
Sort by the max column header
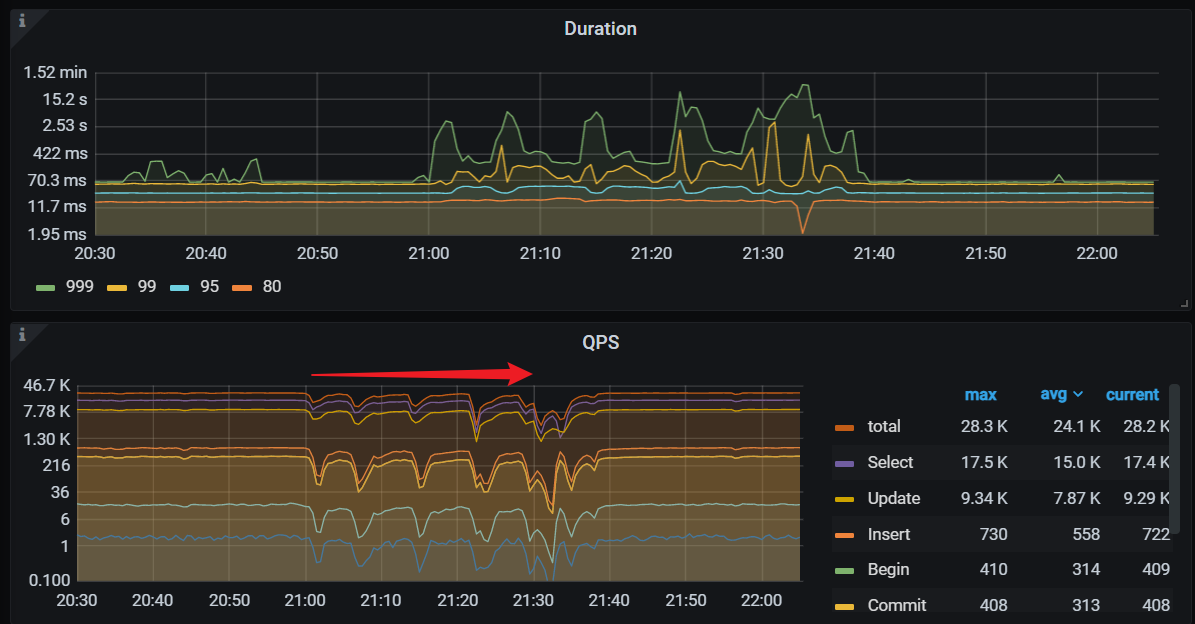click(x=981, y=394)
